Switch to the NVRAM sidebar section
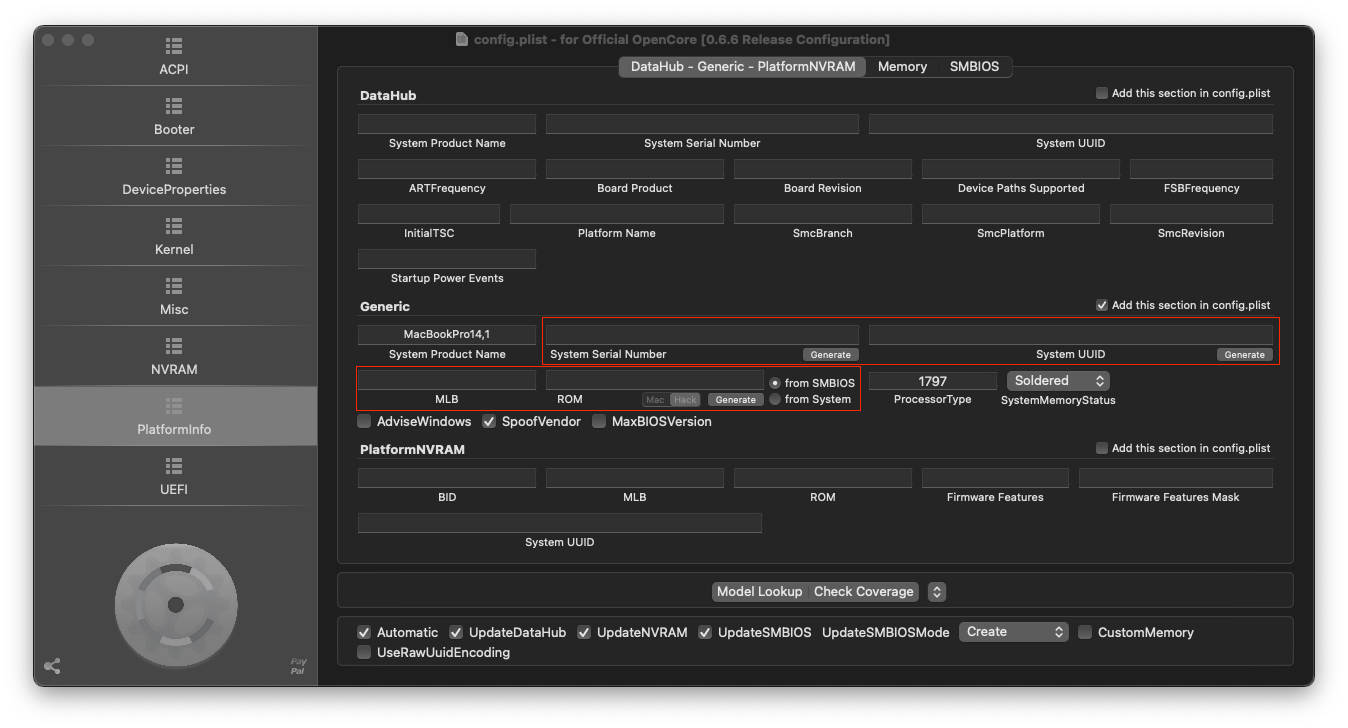The height and width of the screenshot is (728, 1348). click(x=174, y=357)
